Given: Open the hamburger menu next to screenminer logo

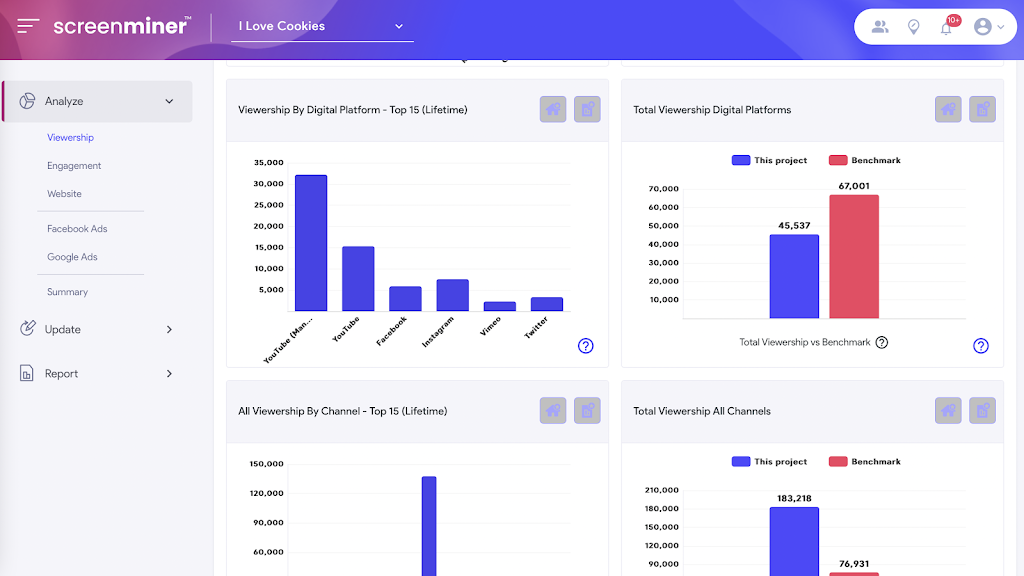Looking at the screenshot, I should click(28, 26).
